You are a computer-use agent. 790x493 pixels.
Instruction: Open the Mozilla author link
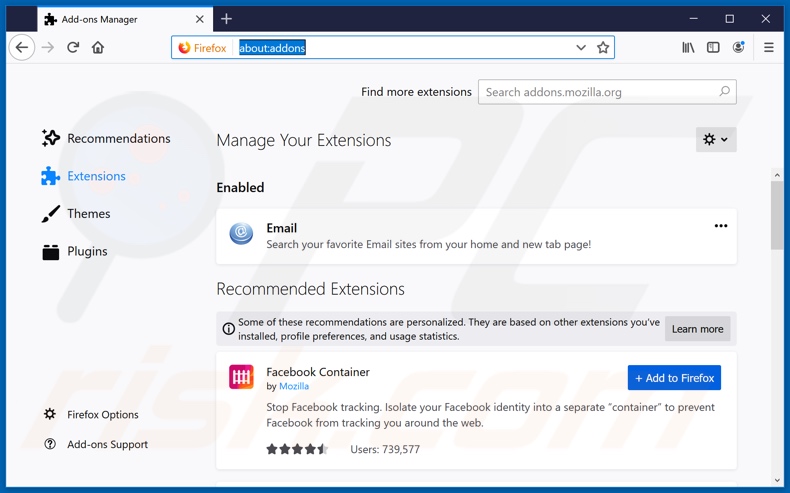point(294,386)
